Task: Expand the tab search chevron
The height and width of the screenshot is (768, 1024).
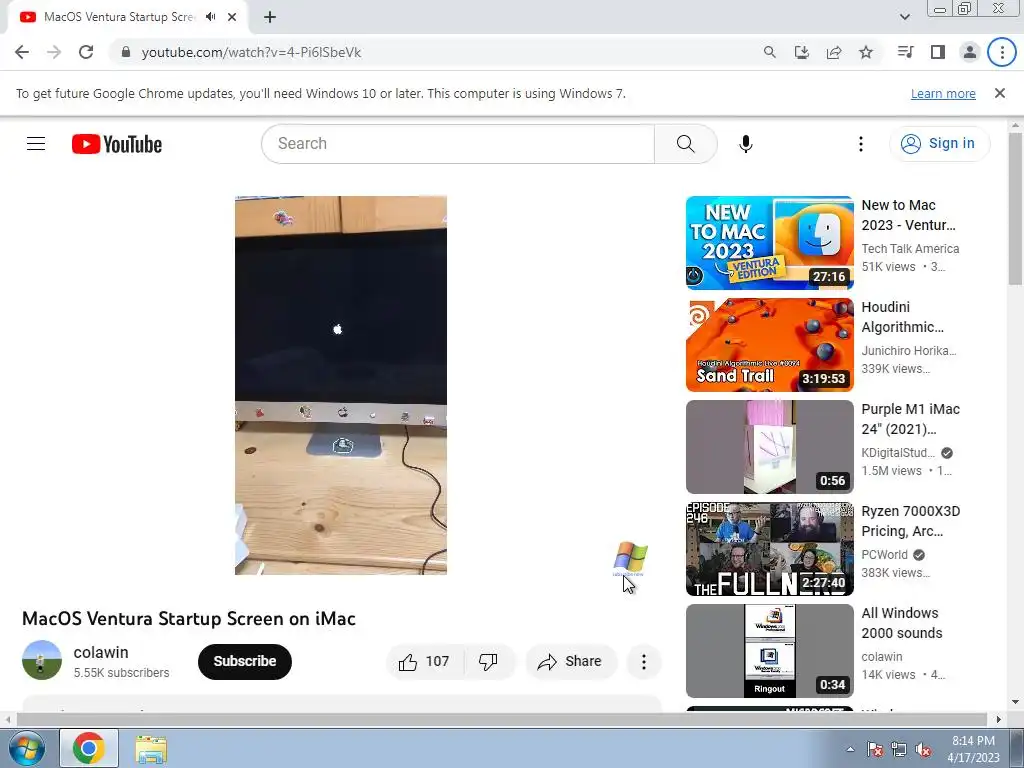Action: coord(904,17)
